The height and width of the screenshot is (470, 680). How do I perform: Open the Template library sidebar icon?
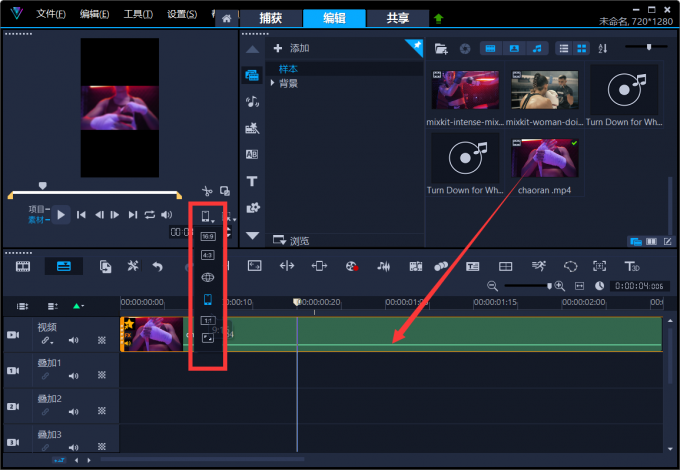pyautogui.click(x=252, y=128)
